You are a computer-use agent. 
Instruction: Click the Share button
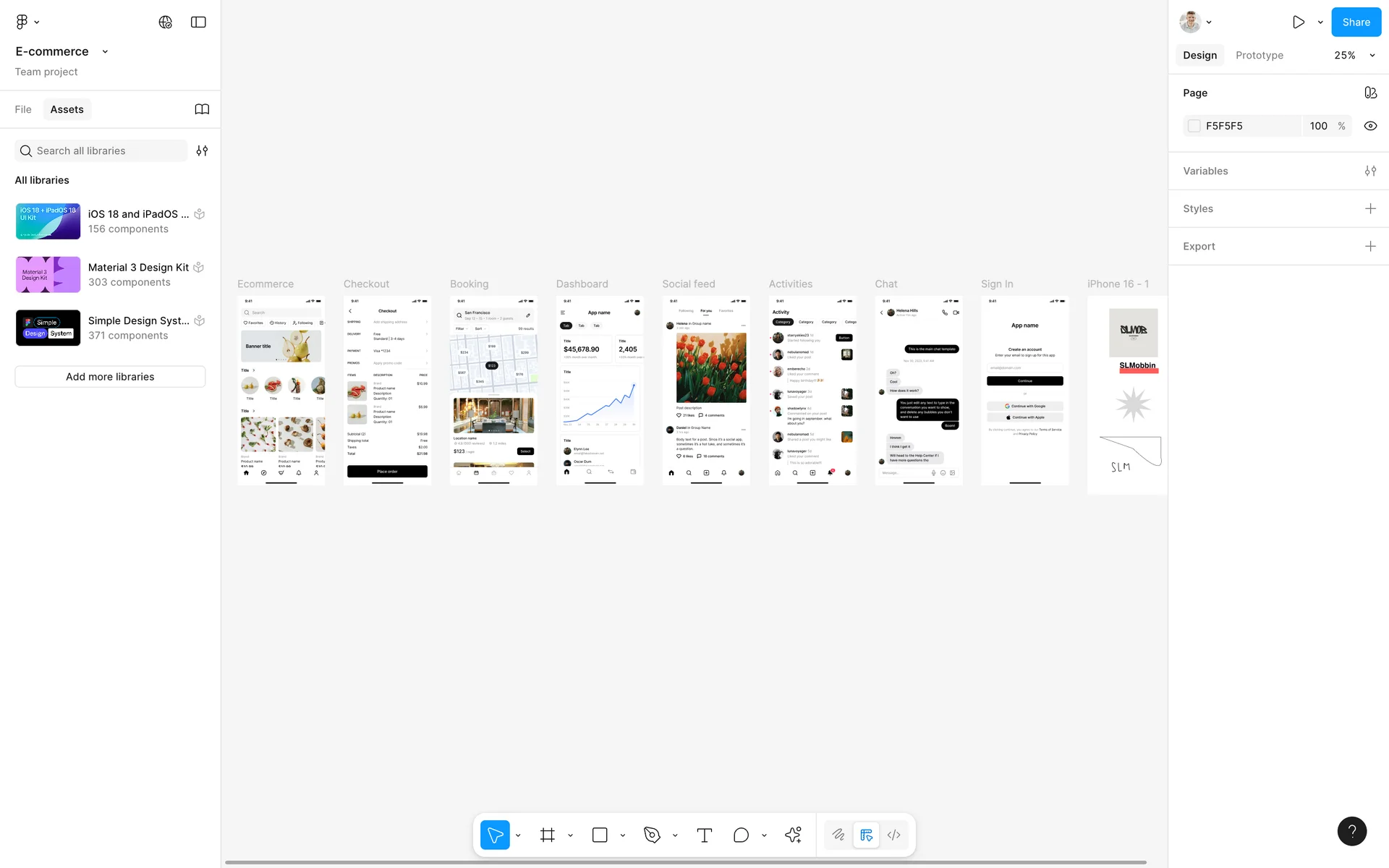tap(1356, 22)
